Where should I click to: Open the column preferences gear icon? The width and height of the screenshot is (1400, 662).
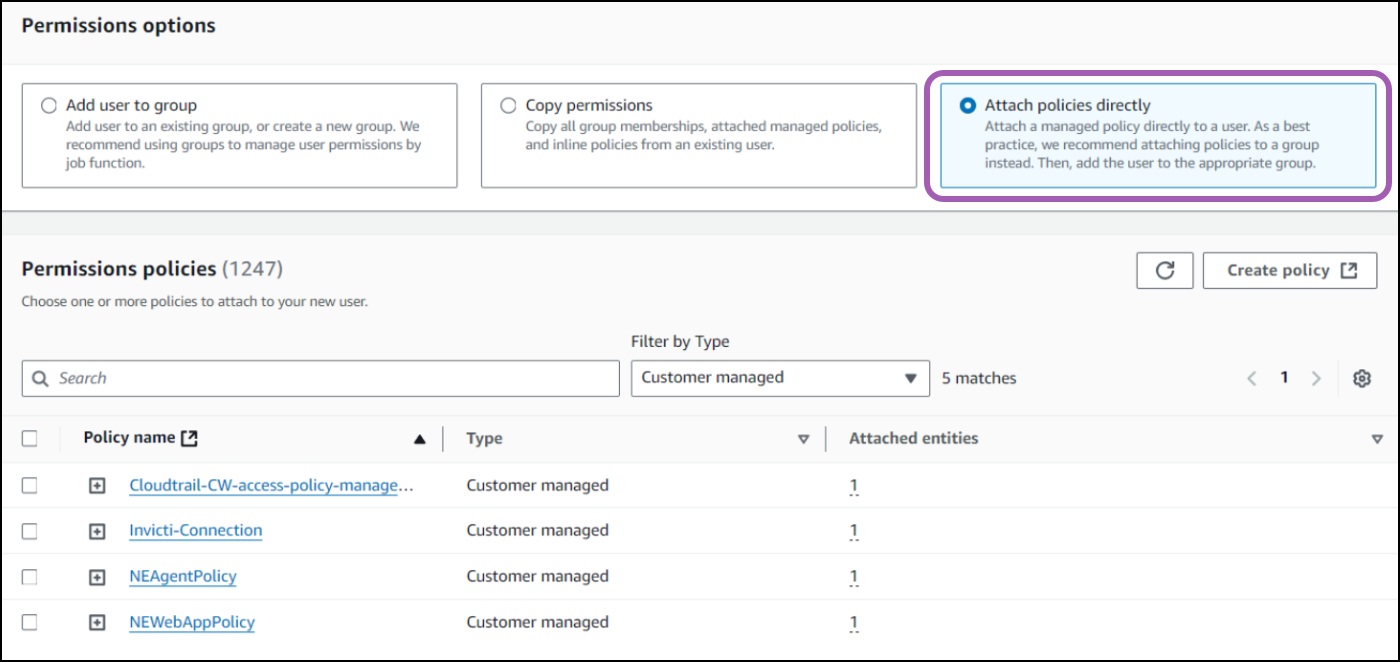coord(1362,378)
